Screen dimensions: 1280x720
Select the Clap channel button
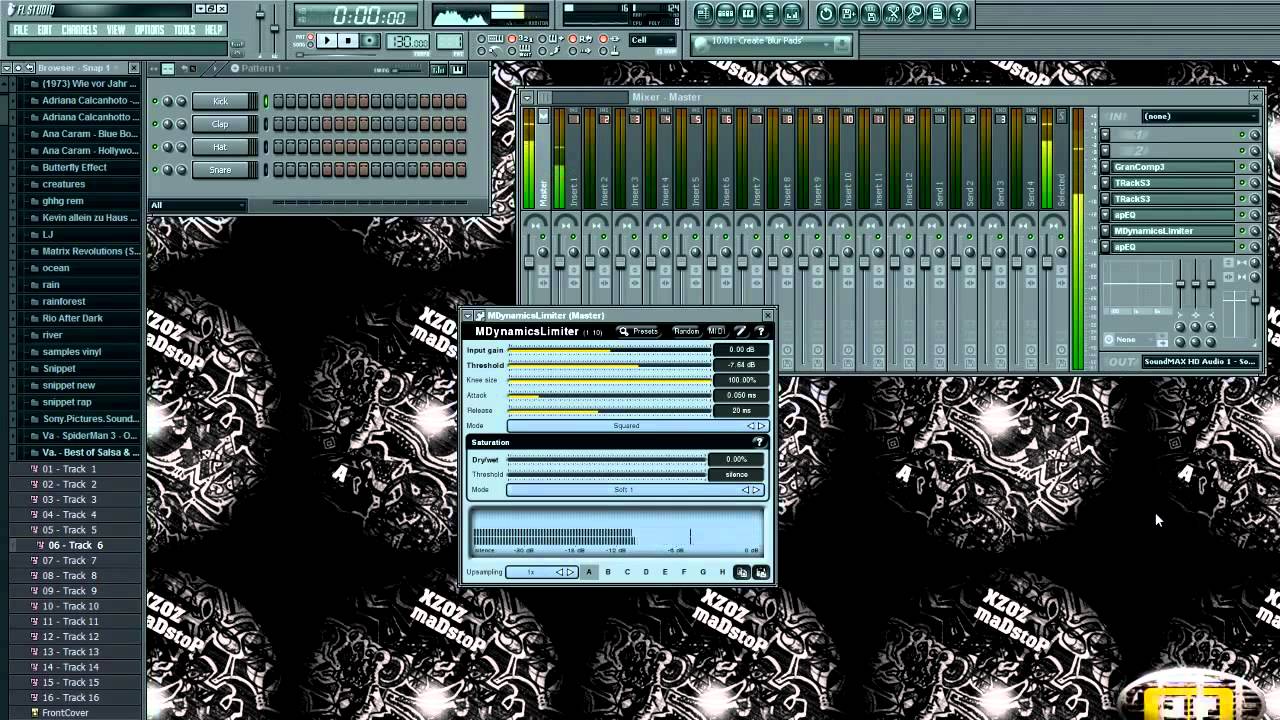click(220, 124)
